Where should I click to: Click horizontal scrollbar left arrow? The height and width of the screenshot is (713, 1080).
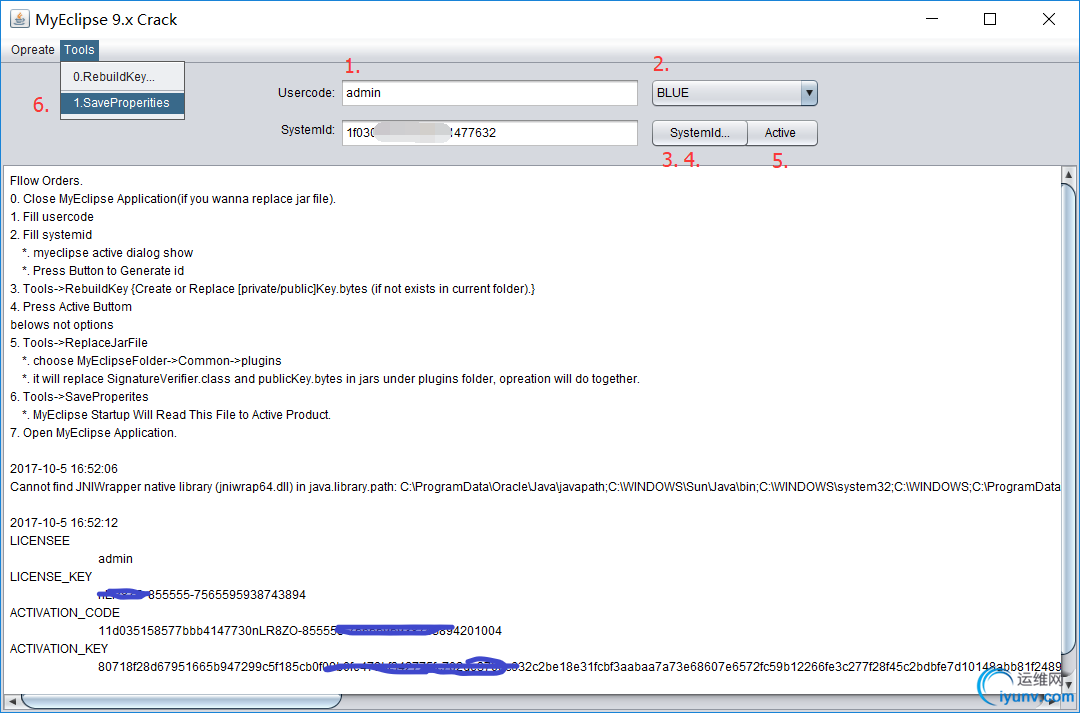12,701
